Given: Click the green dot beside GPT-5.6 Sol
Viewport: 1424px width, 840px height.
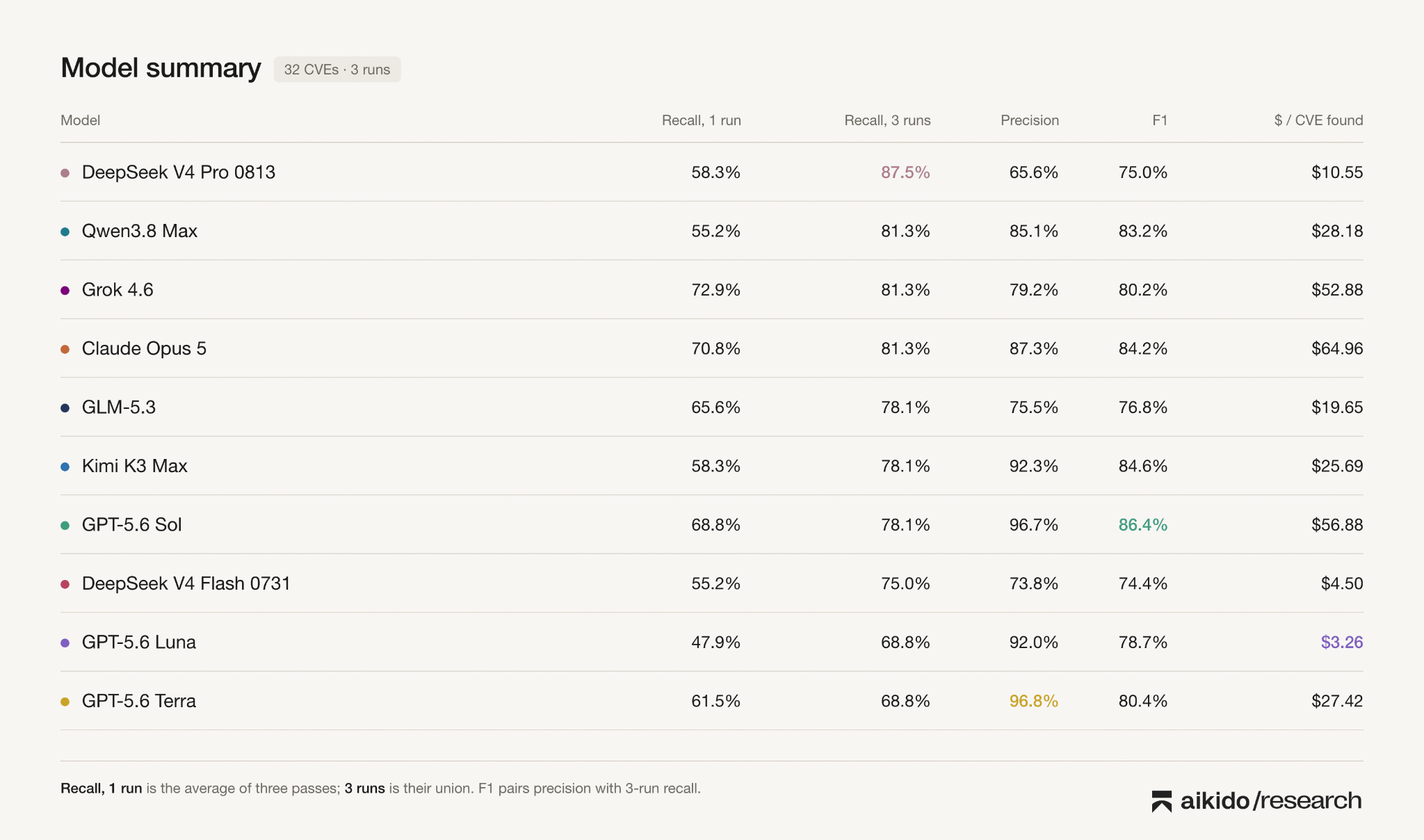Looking at the screenshot, I should [x=65, y=526].
